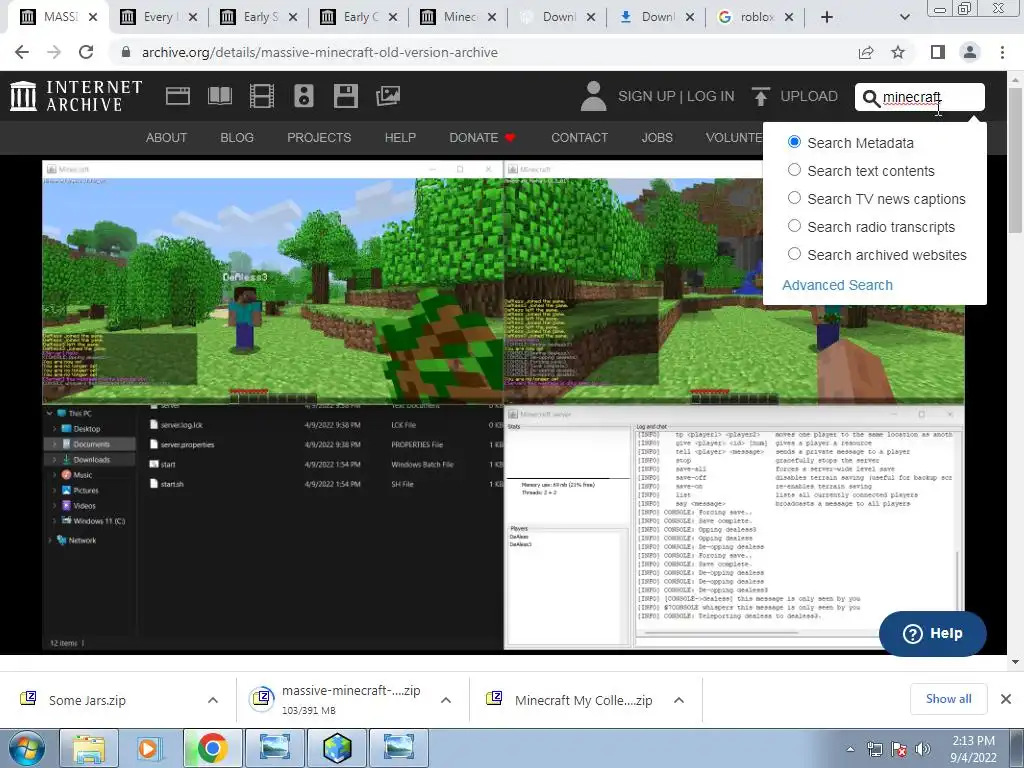This screenshot has width=1024, height=768.
Task: Click LOG IN link
Action: point(711,96)
